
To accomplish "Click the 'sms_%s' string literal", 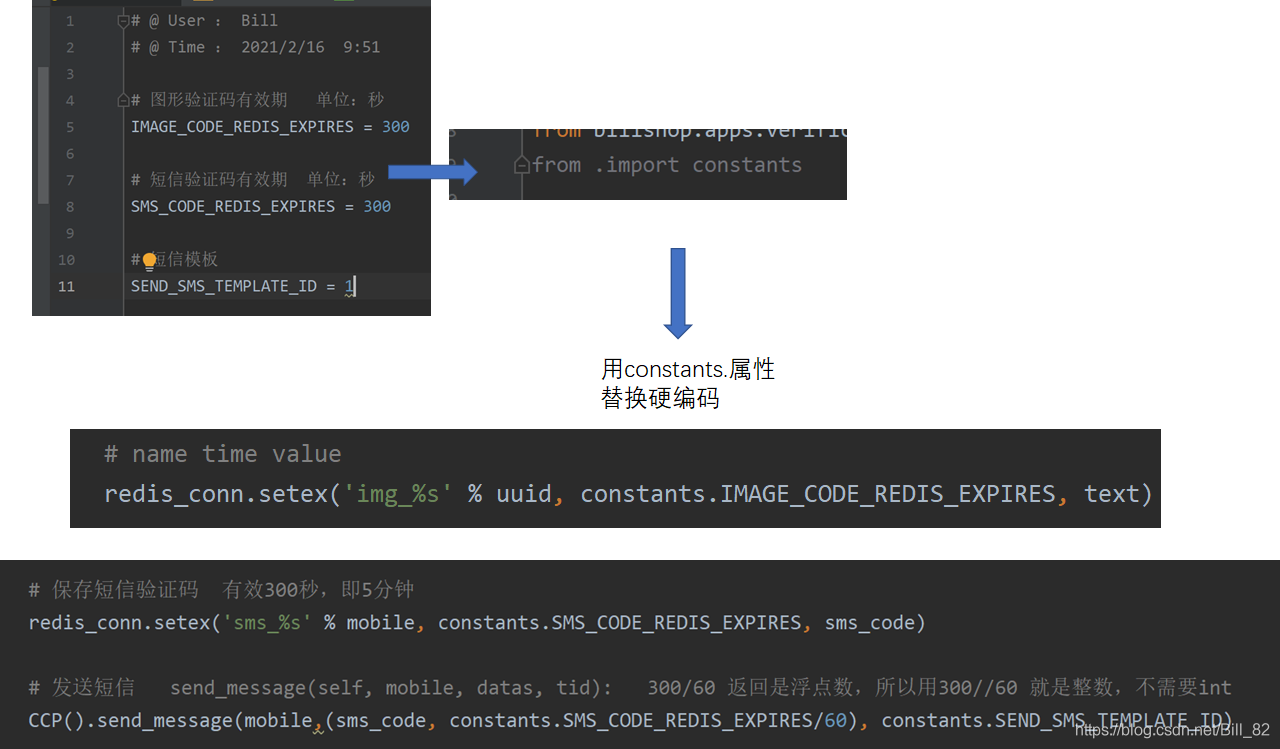I will tap(266, 623).
